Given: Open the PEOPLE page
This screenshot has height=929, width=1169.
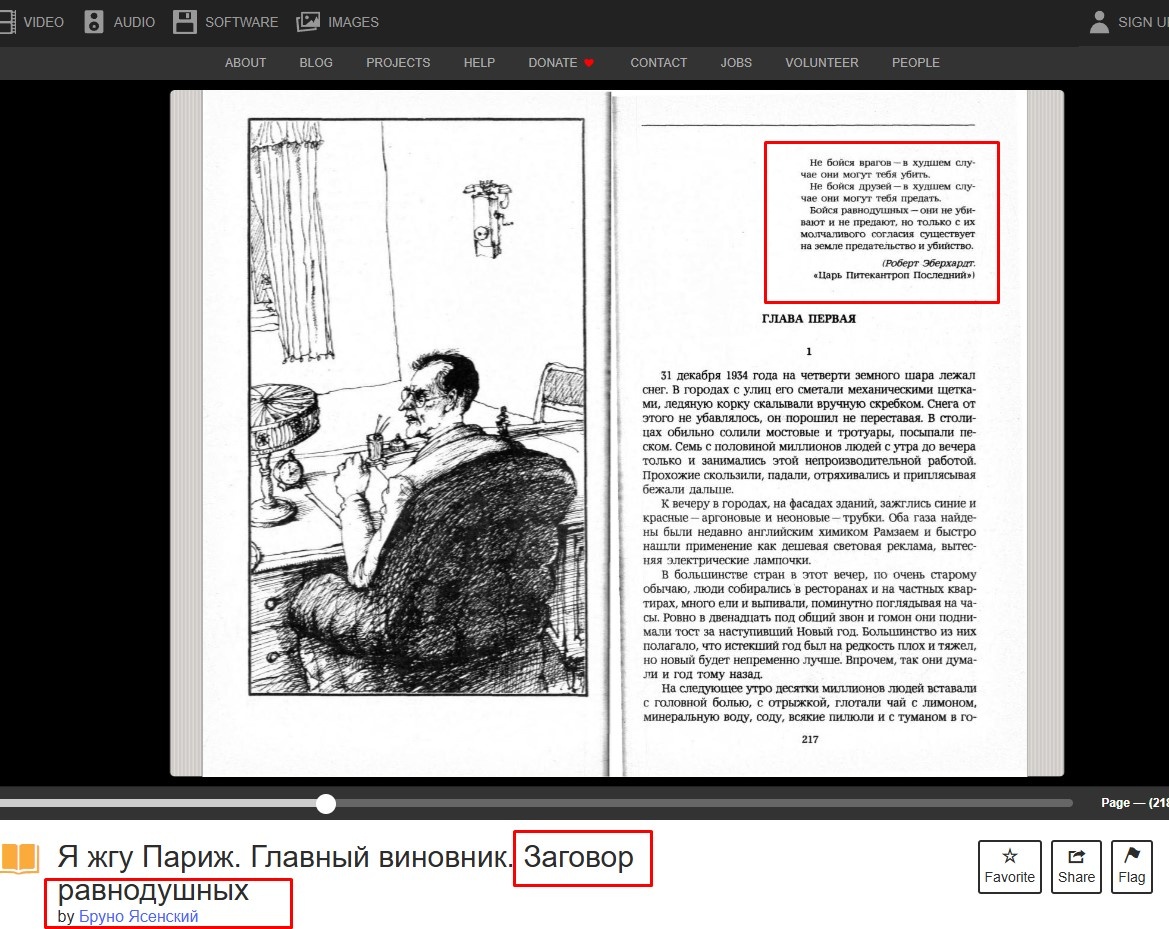Looking at the screenshot, I should click(x=916, y=63).
